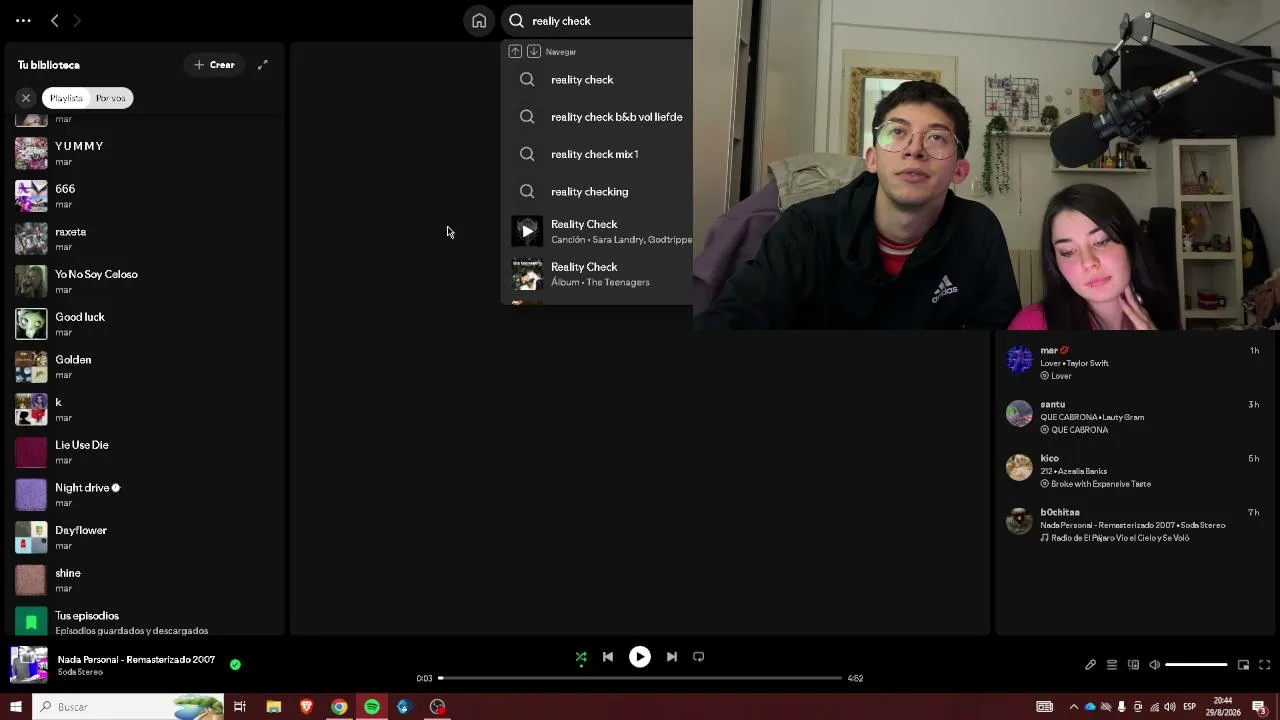Skip to the previous track
This screenshot has width=1280, height=720.
click(x=608, y=657)
